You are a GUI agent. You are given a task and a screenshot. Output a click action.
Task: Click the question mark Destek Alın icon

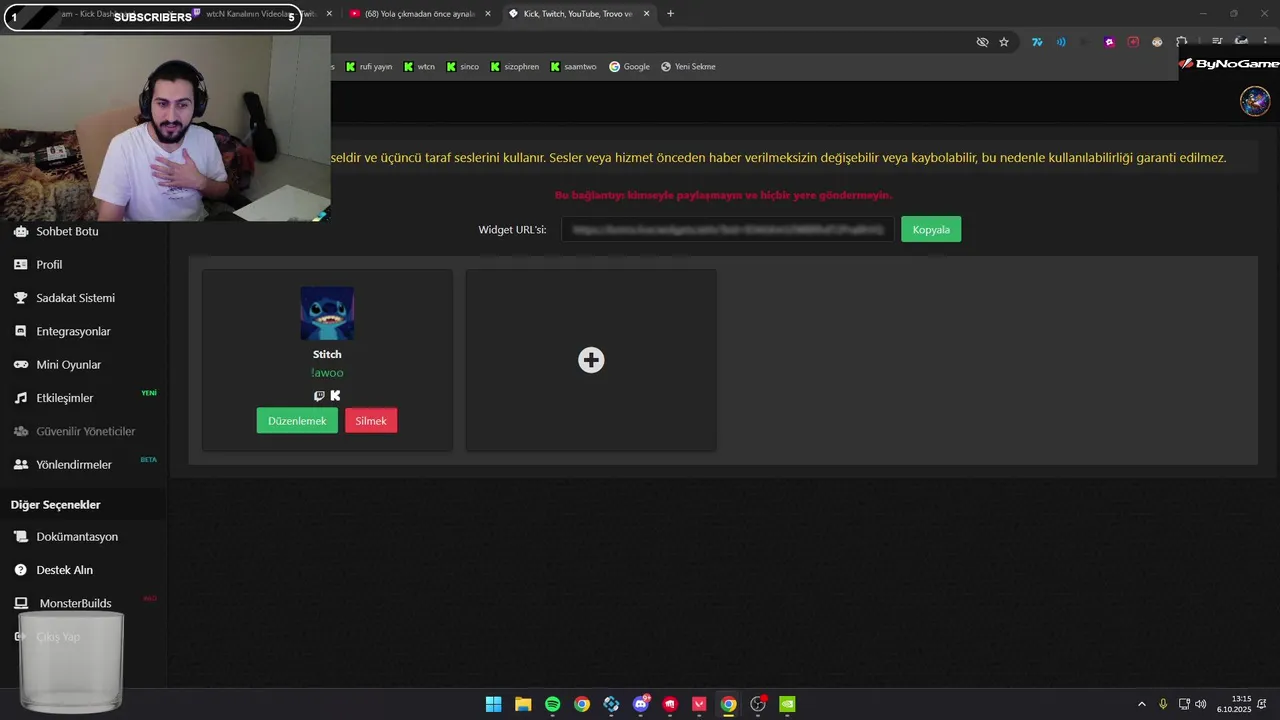[20, 570]
